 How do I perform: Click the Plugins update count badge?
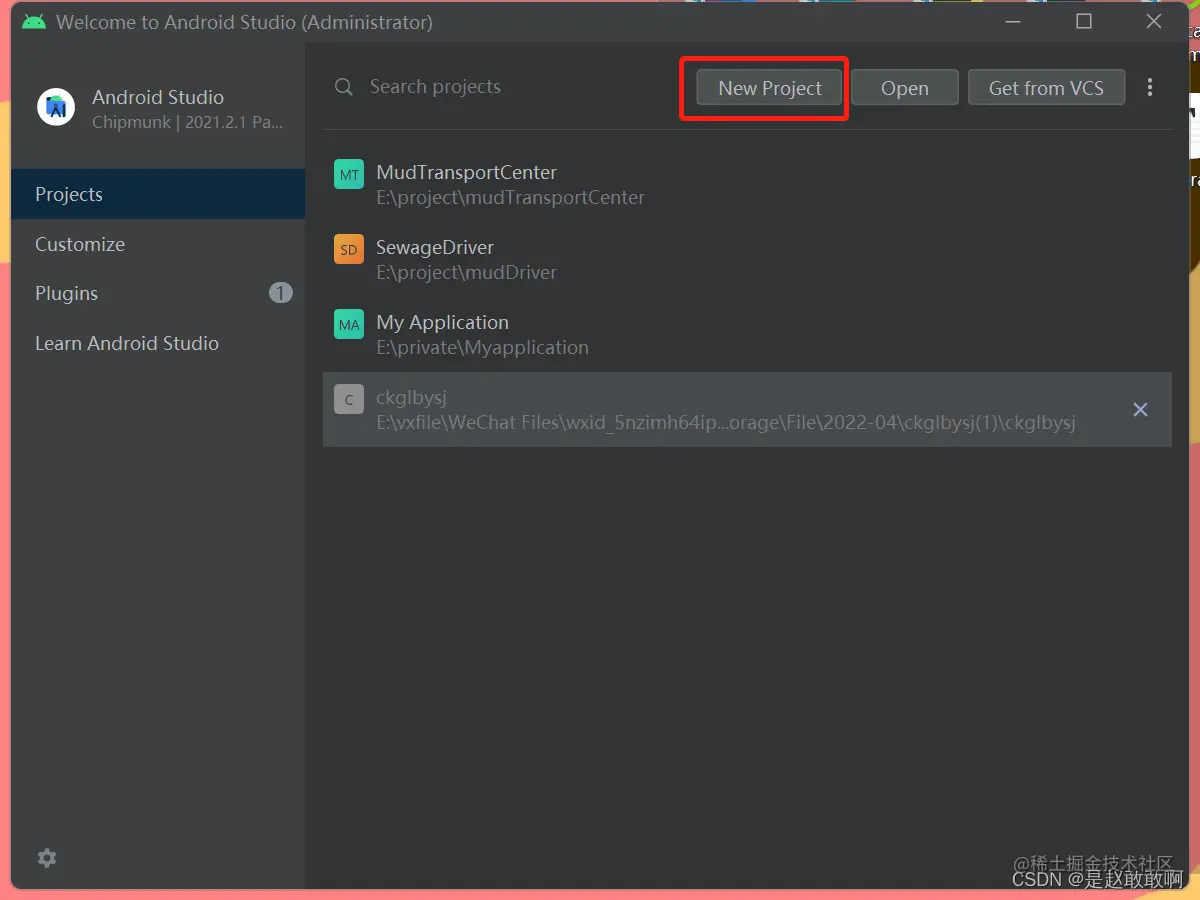(281, 293)
